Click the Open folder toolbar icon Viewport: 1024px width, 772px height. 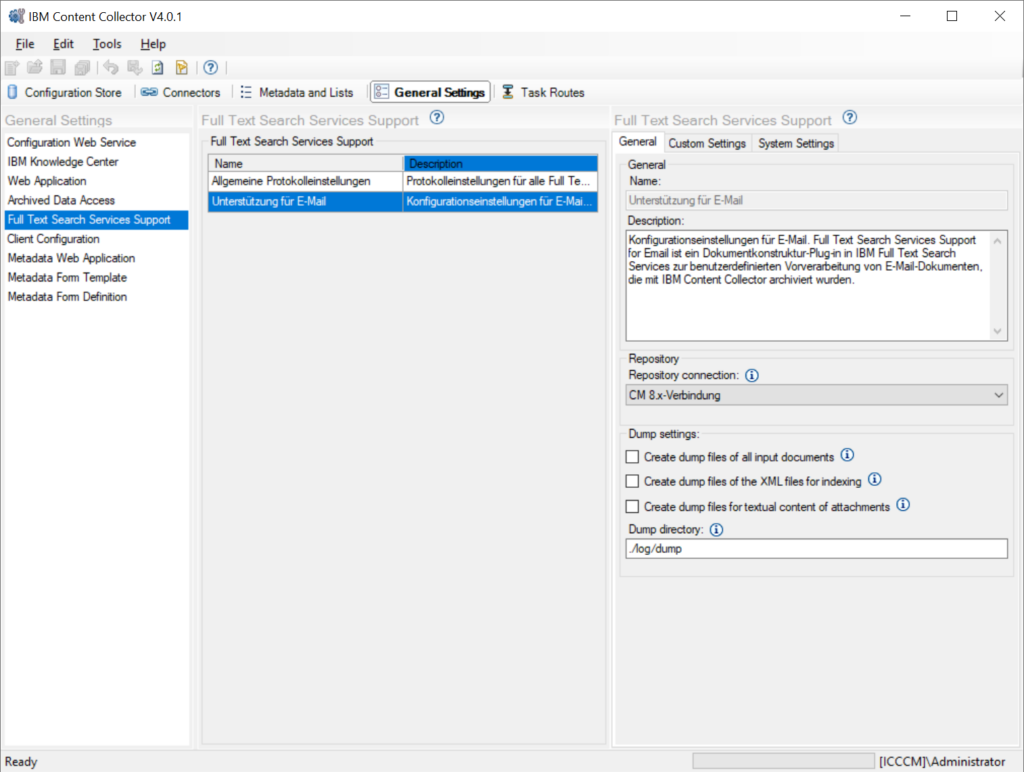(35, 67)
